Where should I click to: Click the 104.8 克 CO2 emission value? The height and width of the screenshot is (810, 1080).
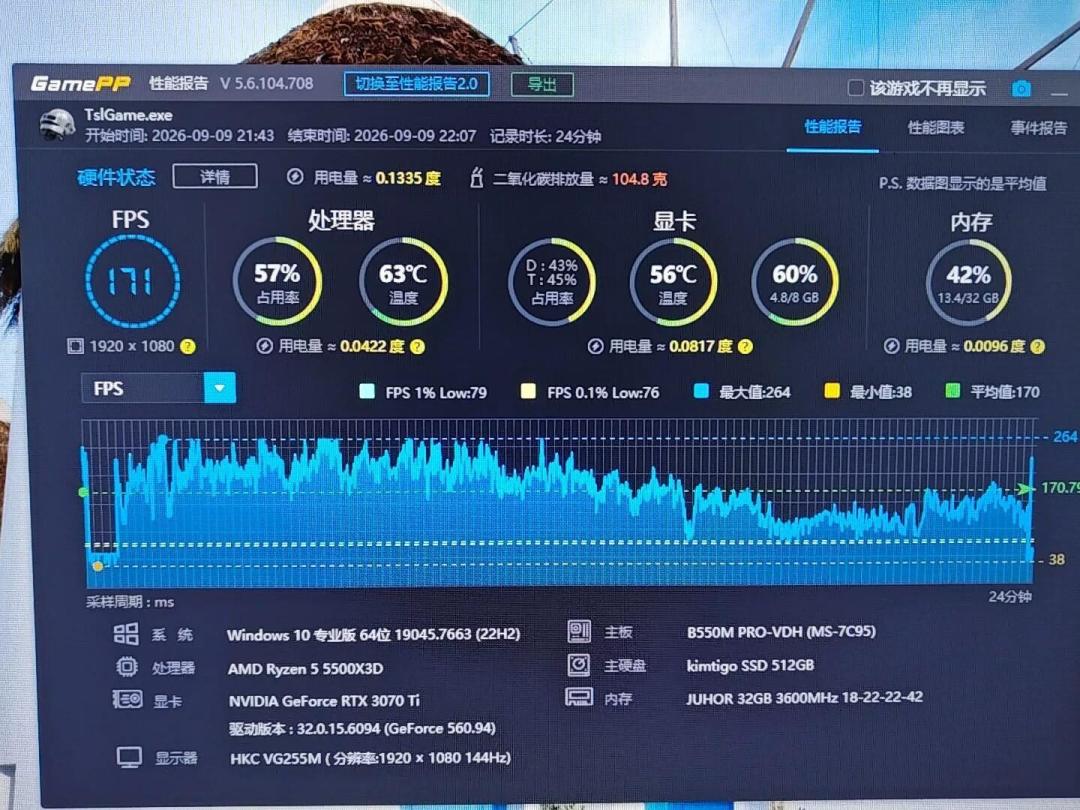639,179
